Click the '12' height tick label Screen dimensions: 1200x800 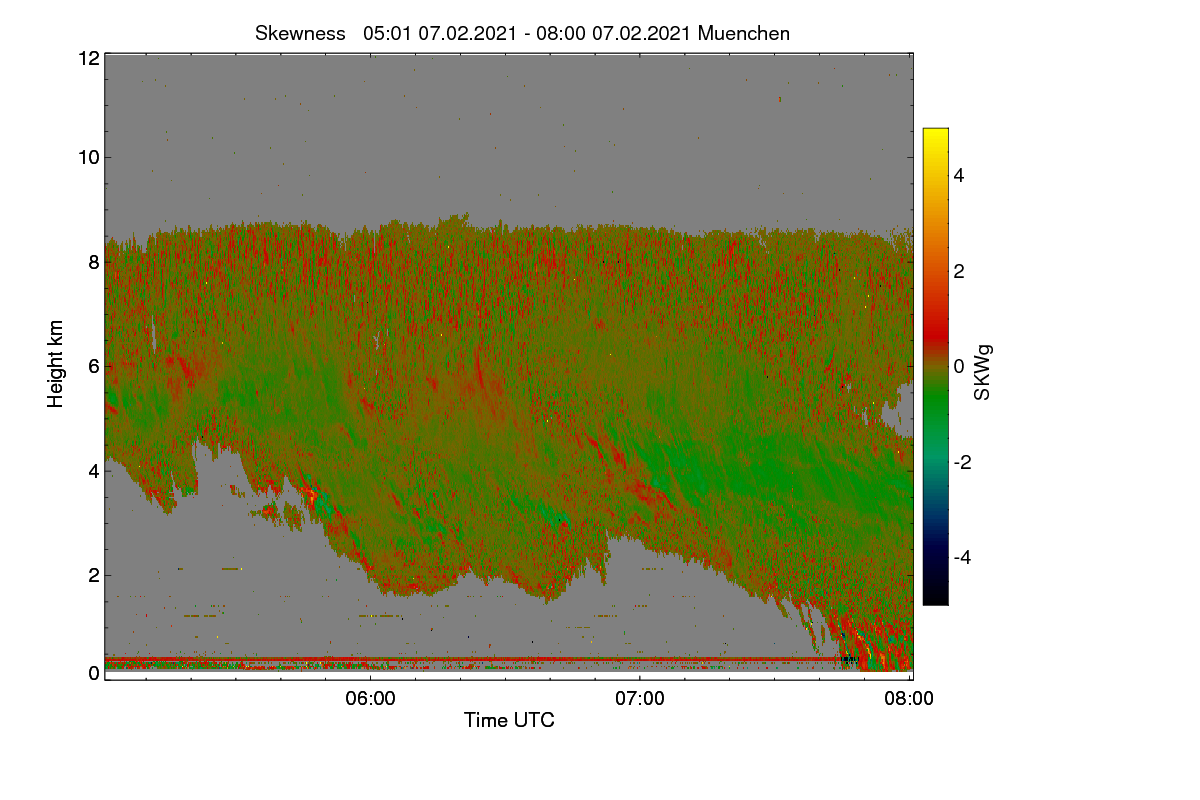click(x=88, y=58)
